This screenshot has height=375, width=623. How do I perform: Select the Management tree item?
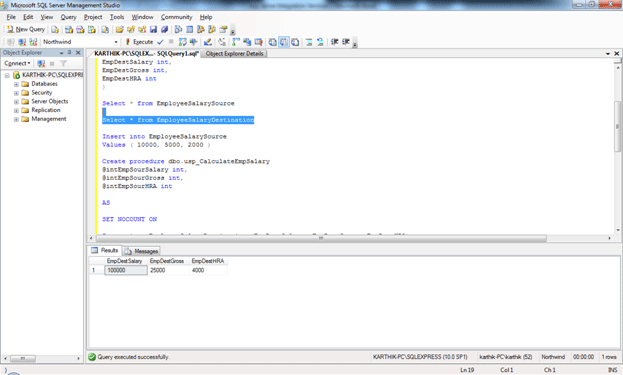click(x=48, y=119)
